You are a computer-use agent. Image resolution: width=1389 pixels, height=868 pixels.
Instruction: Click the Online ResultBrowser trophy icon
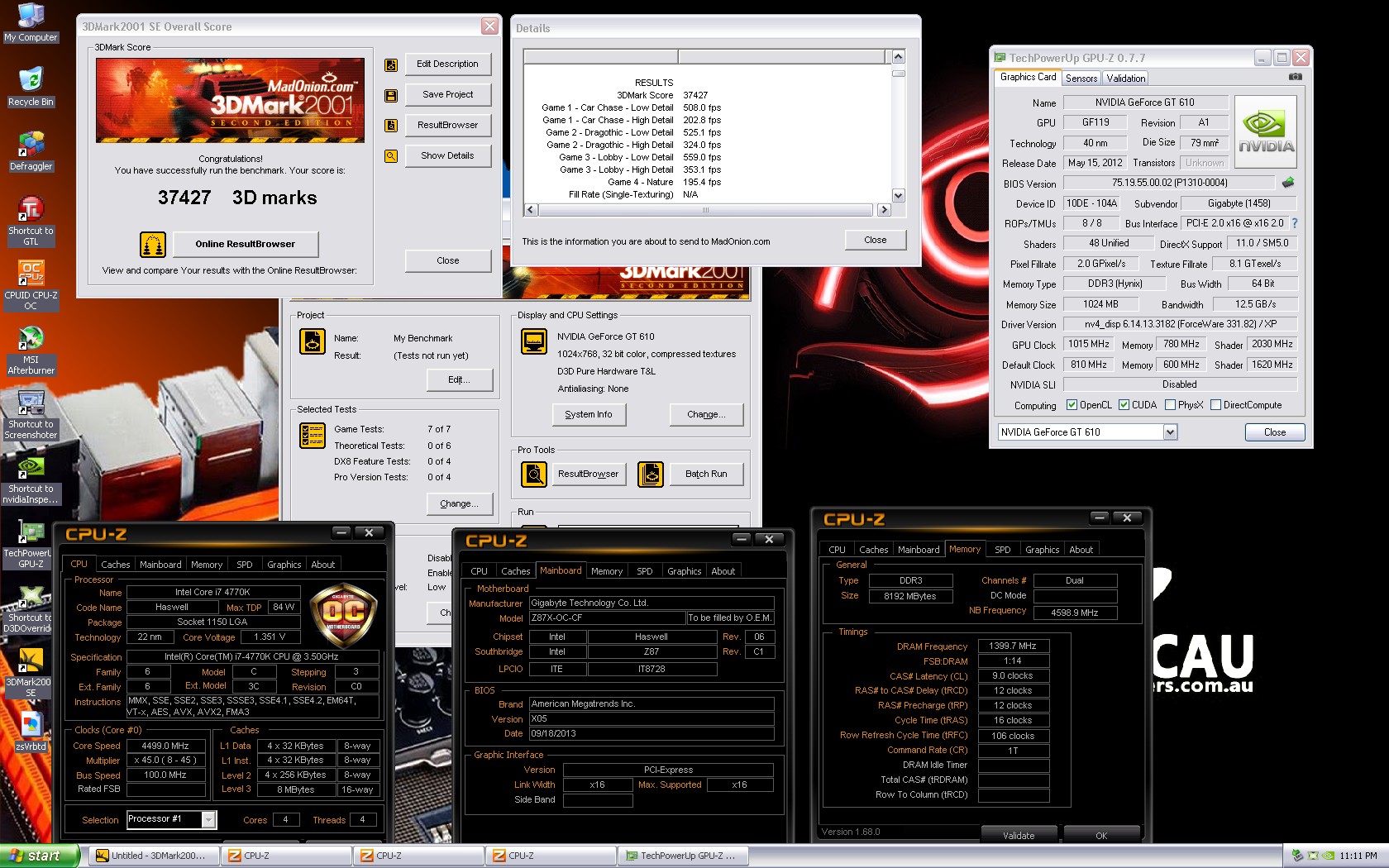tap(152, 244)
